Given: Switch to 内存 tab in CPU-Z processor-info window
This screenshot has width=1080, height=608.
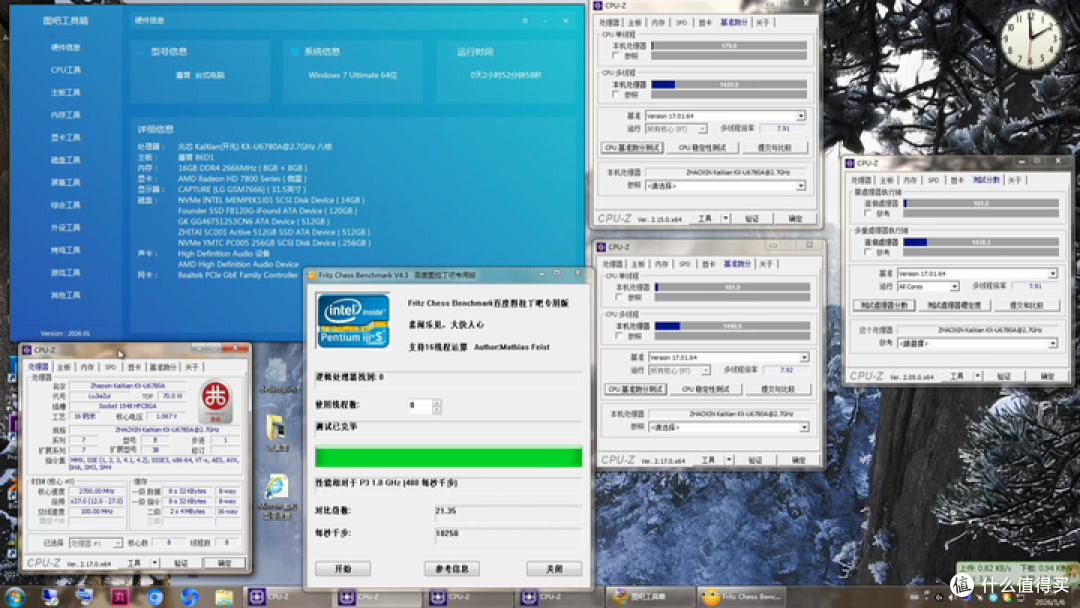Looking at the screenshot, I should pos(87,367).
